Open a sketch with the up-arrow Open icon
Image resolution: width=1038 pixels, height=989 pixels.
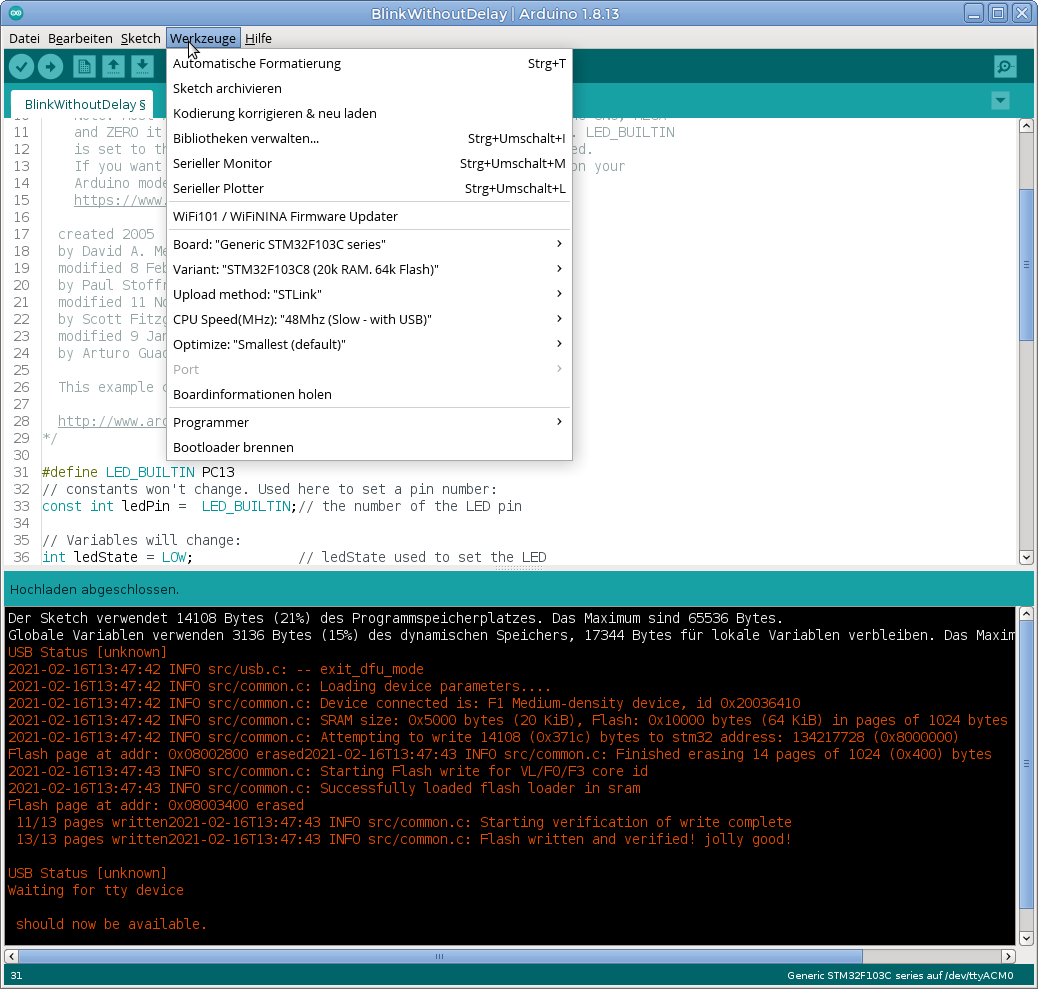[113, 66]
